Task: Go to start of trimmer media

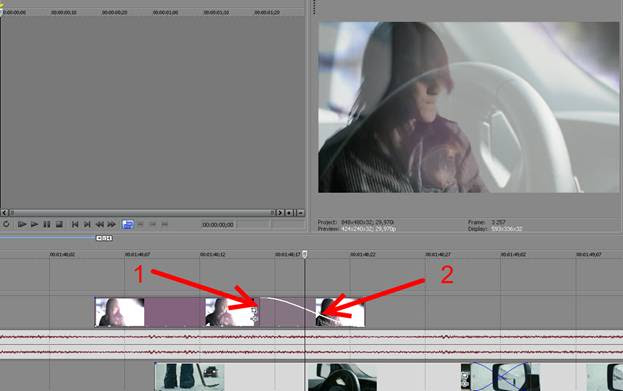Action: coord(75,225)
